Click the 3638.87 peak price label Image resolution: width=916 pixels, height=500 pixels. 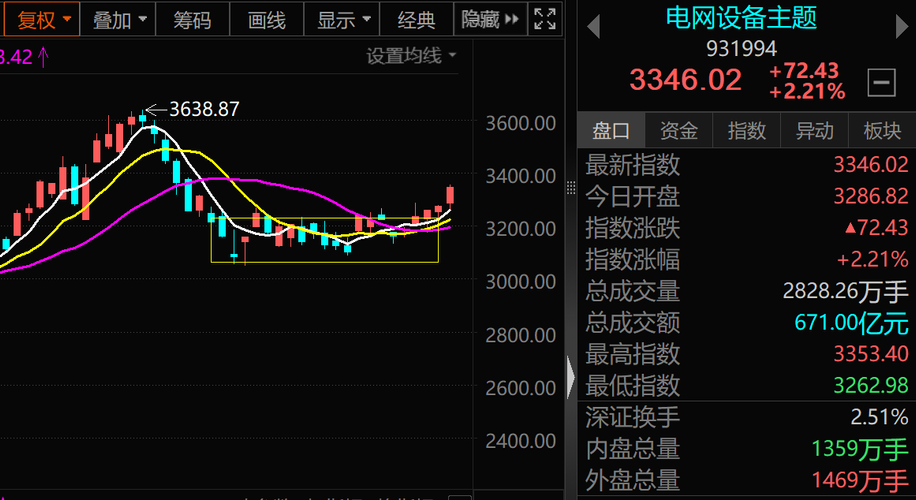pyautogui.click(x=204, y=109)
